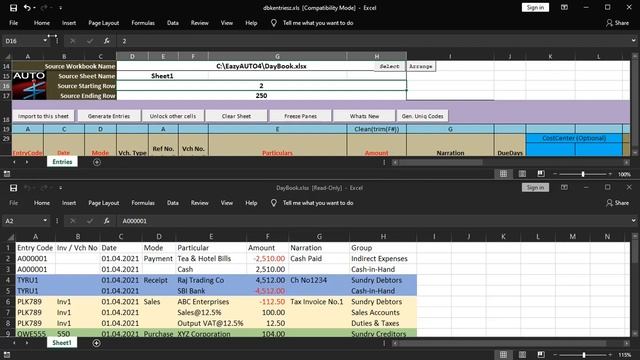
Task: Open Page Layout tab in top window
Action: coord(104,23)
